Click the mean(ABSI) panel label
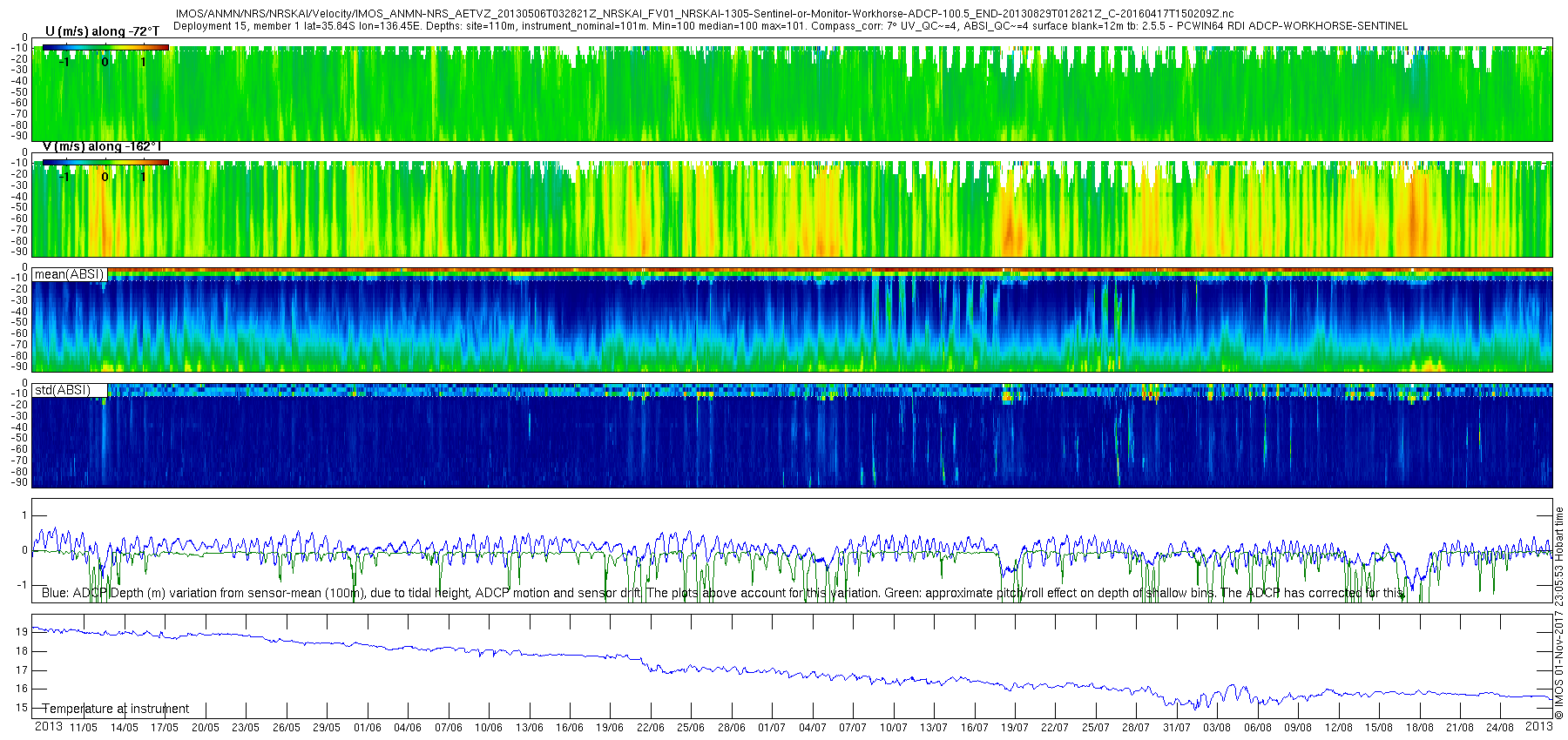Viewport: 1568px width, 740px height. tap(69, 274)
